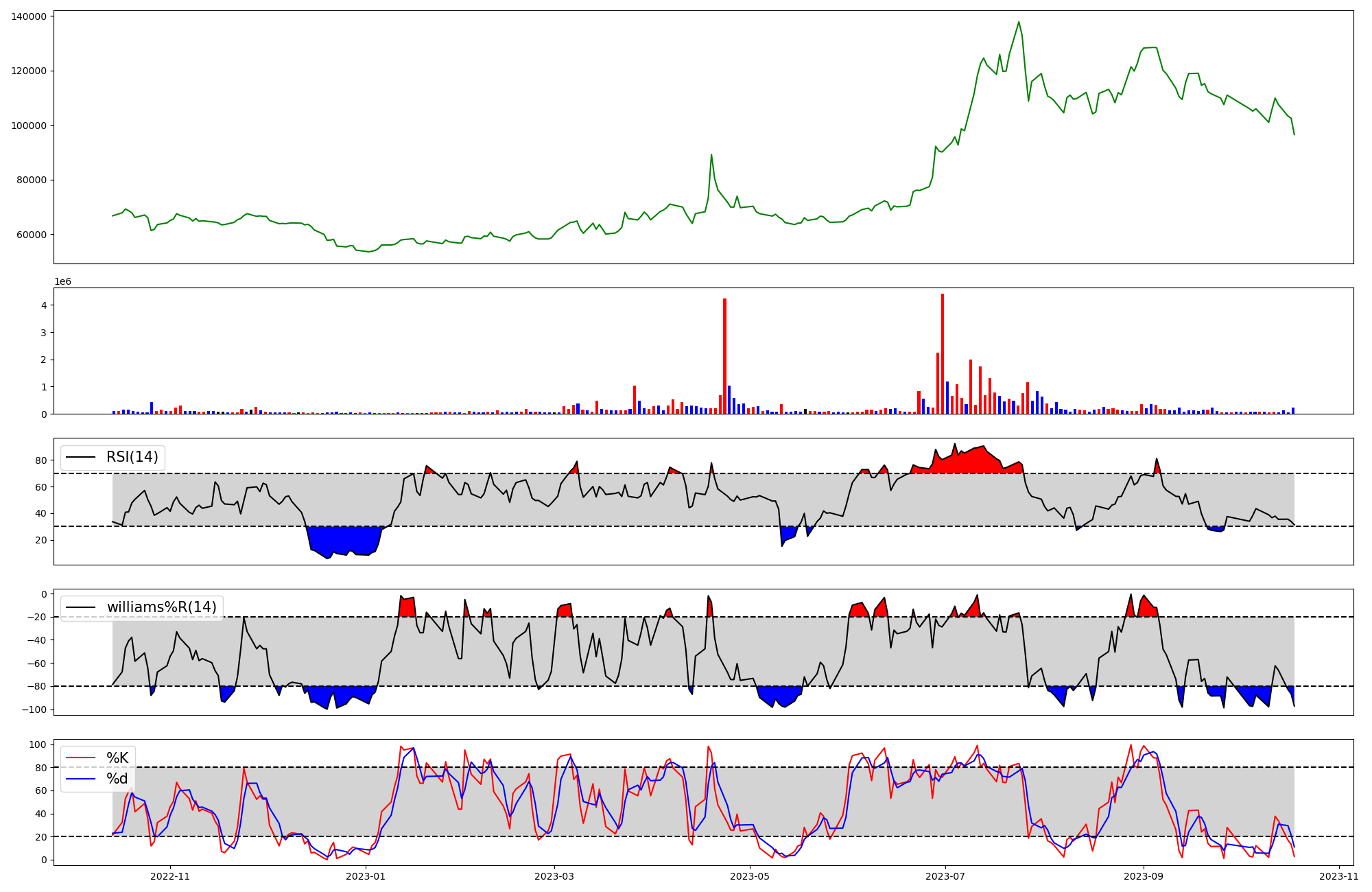Click the 2023-01 date tick label
This screenshot has width=1372, height=892.
coord(366,876)
